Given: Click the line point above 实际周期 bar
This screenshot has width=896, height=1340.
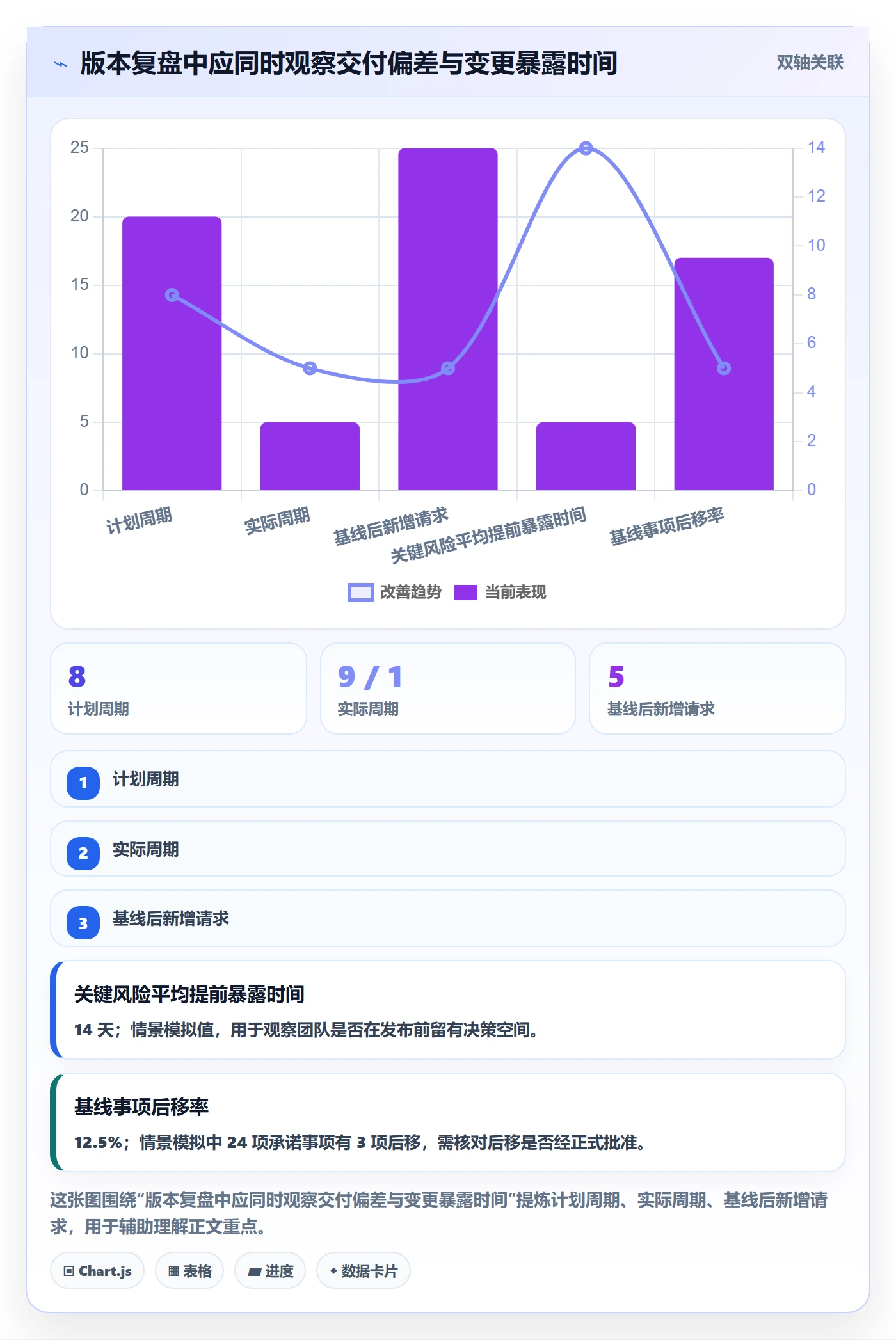Looking at the screenshot, I should (310, 368).
